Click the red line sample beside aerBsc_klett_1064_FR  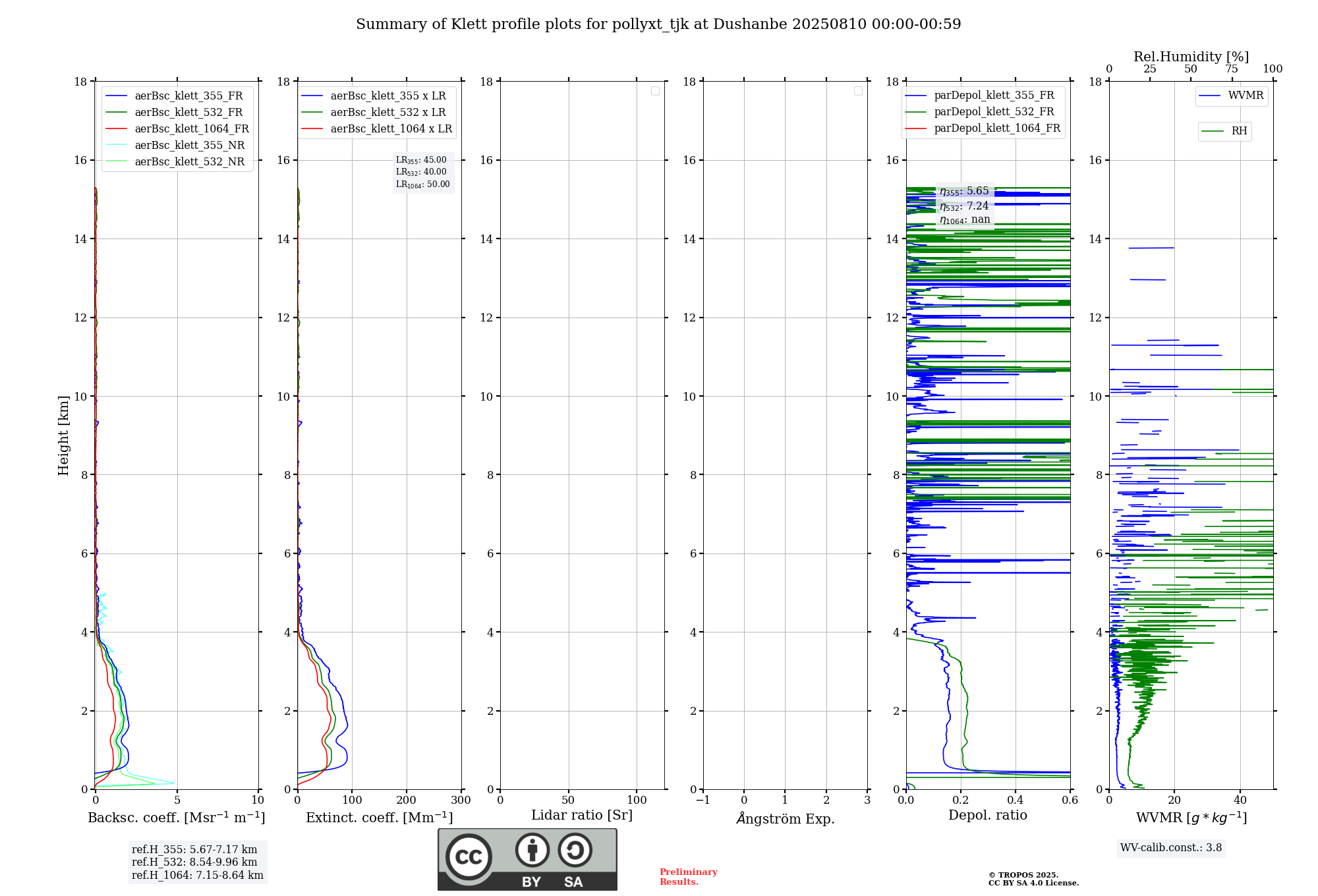pos(116,129)
